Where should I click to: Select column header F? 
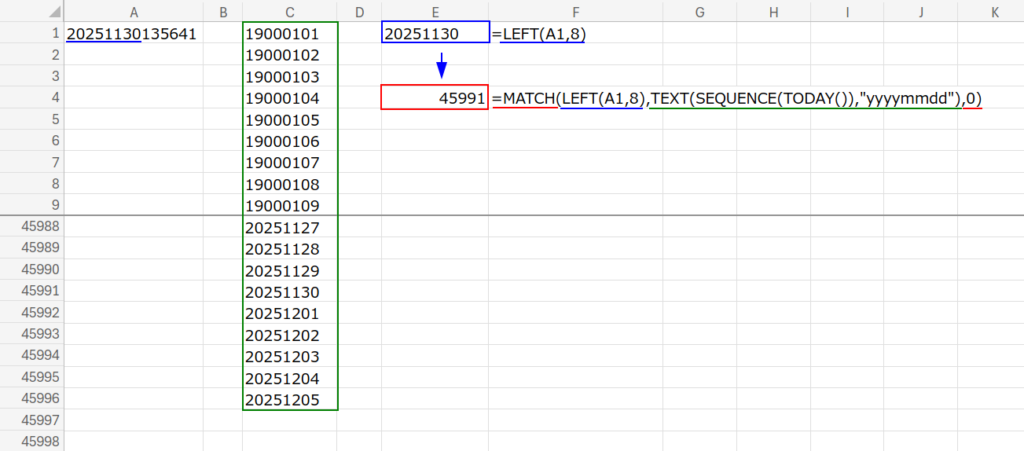click(x=577, y=11)
